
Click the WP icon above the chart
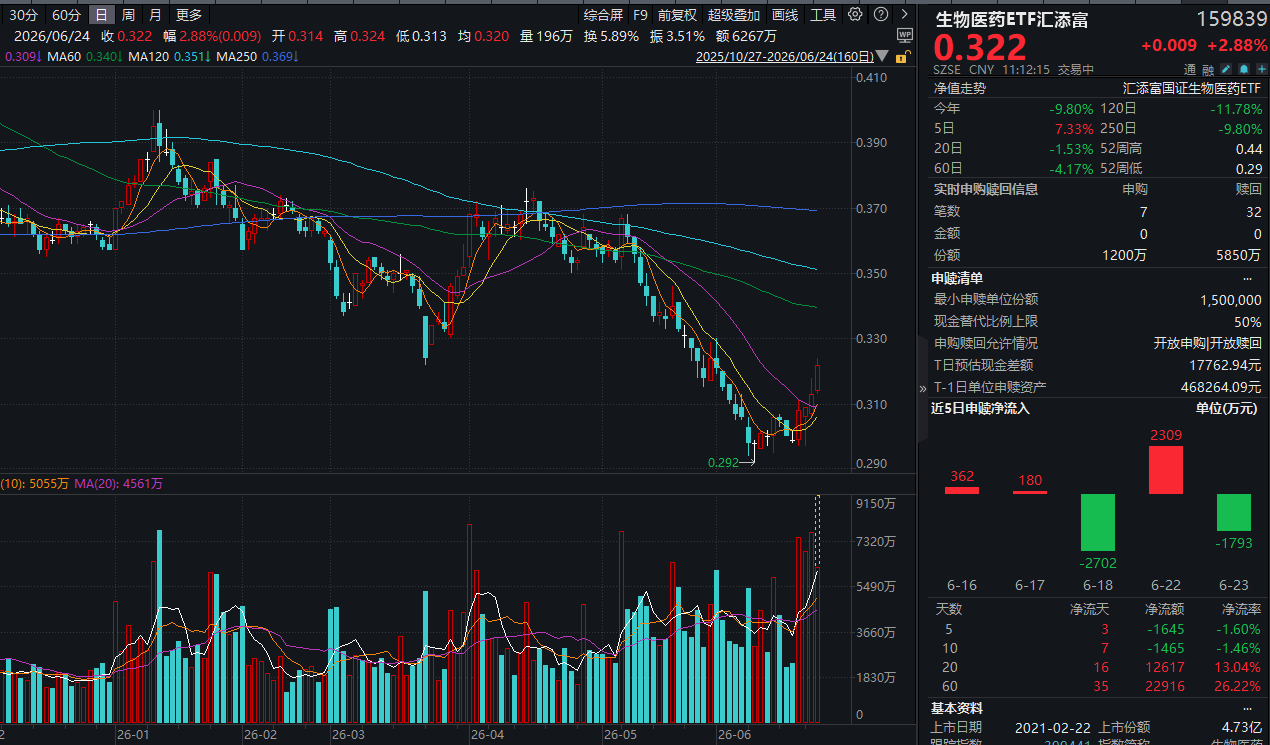[905, 36]
